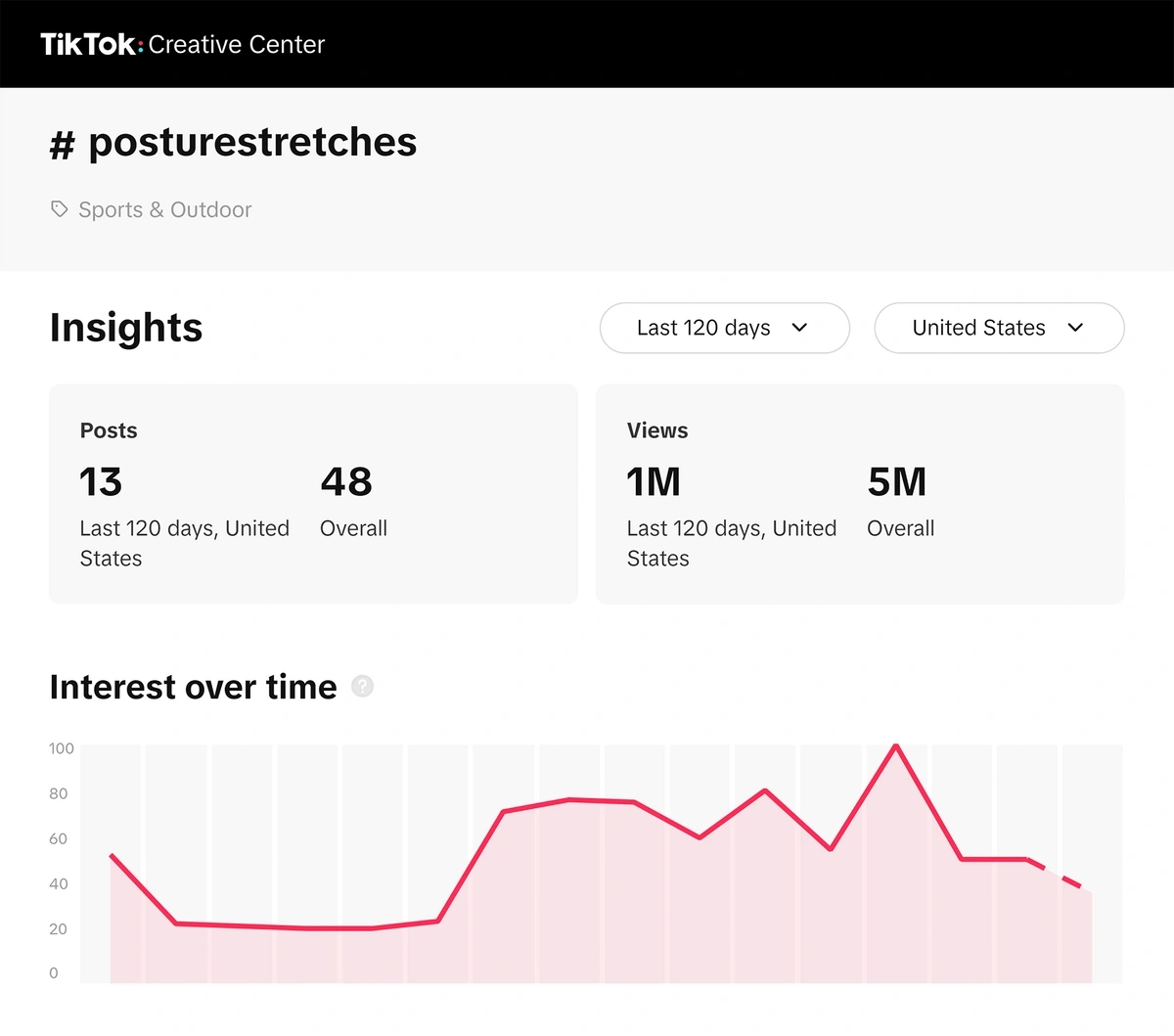
Task: Click the 80 label on the y-axis
Action: [59, 793]
